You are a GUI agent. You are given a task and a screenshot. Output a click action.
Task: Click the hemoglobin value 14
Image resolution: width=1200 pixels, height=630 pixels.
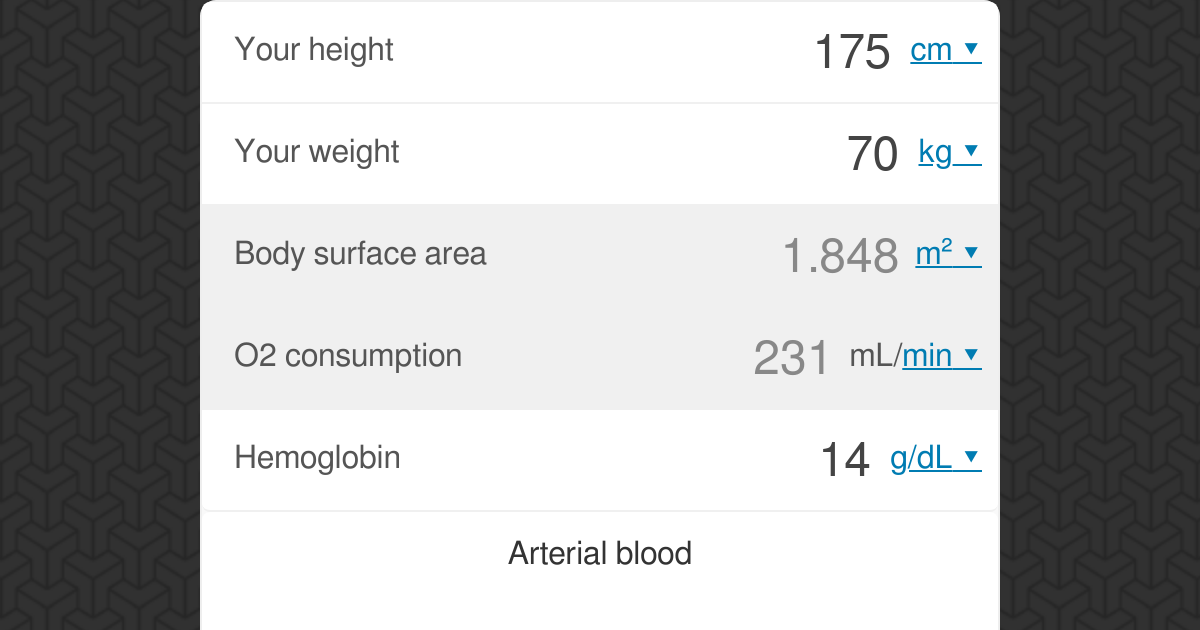point(845,458)
